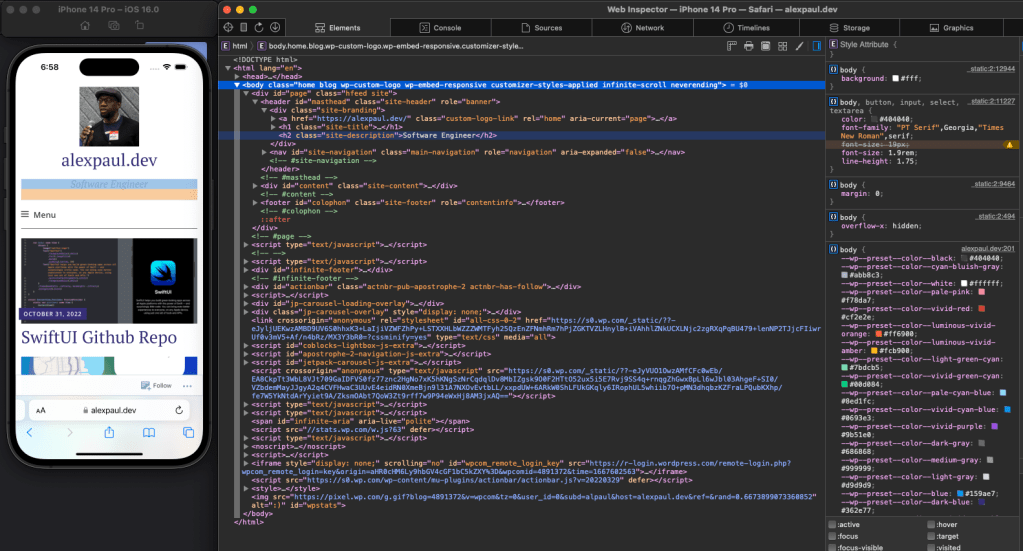The width and height of the screenshot is (1023, 551).
Task: Toggle the :hover pseudo-class checkbox
Action: pyautogui.click(x=931, y=524)
